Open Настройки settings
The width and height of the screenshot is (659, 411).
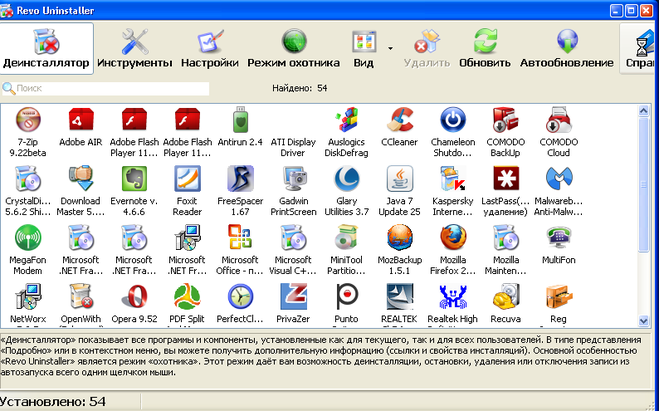pos(209,46)
